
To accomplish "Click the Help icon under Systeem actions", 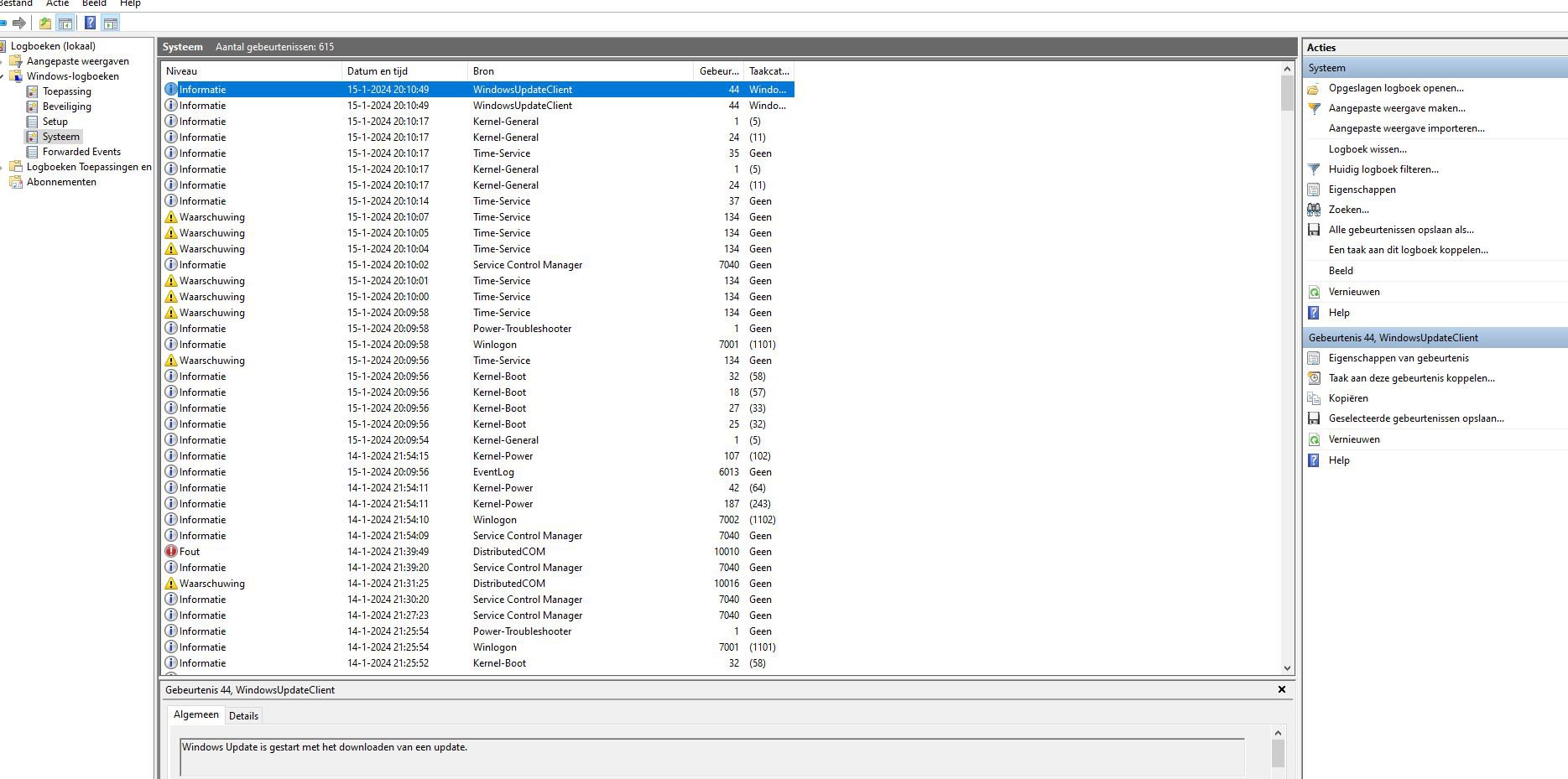I will click(x=1314, y=313).
